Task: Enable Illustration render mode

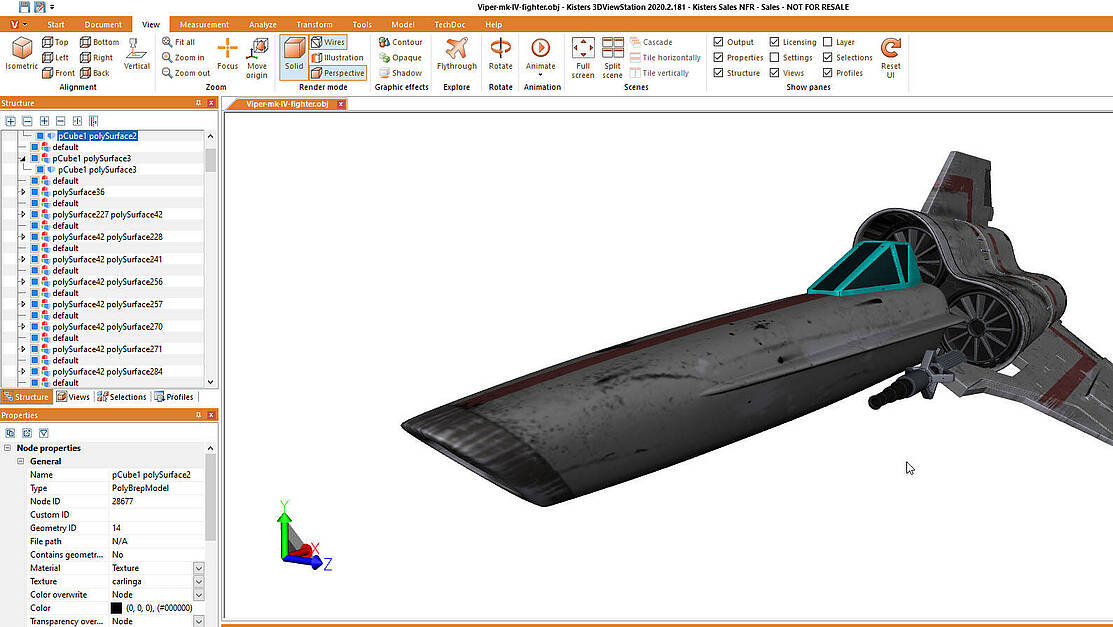Action: click(338, 58)
